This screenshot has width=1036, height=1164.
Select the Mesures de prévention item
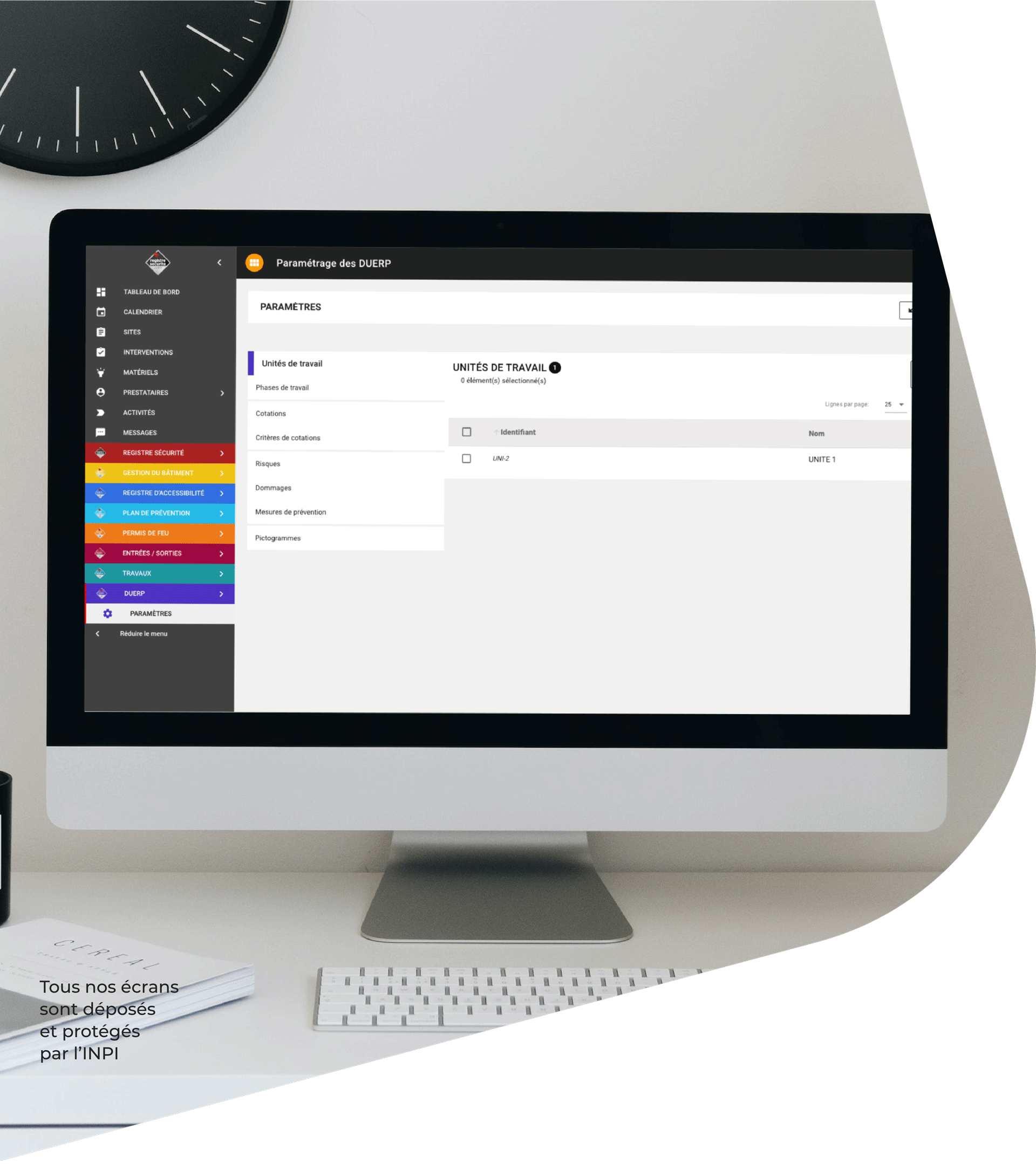pyautogui.click(x=290, y=512)
